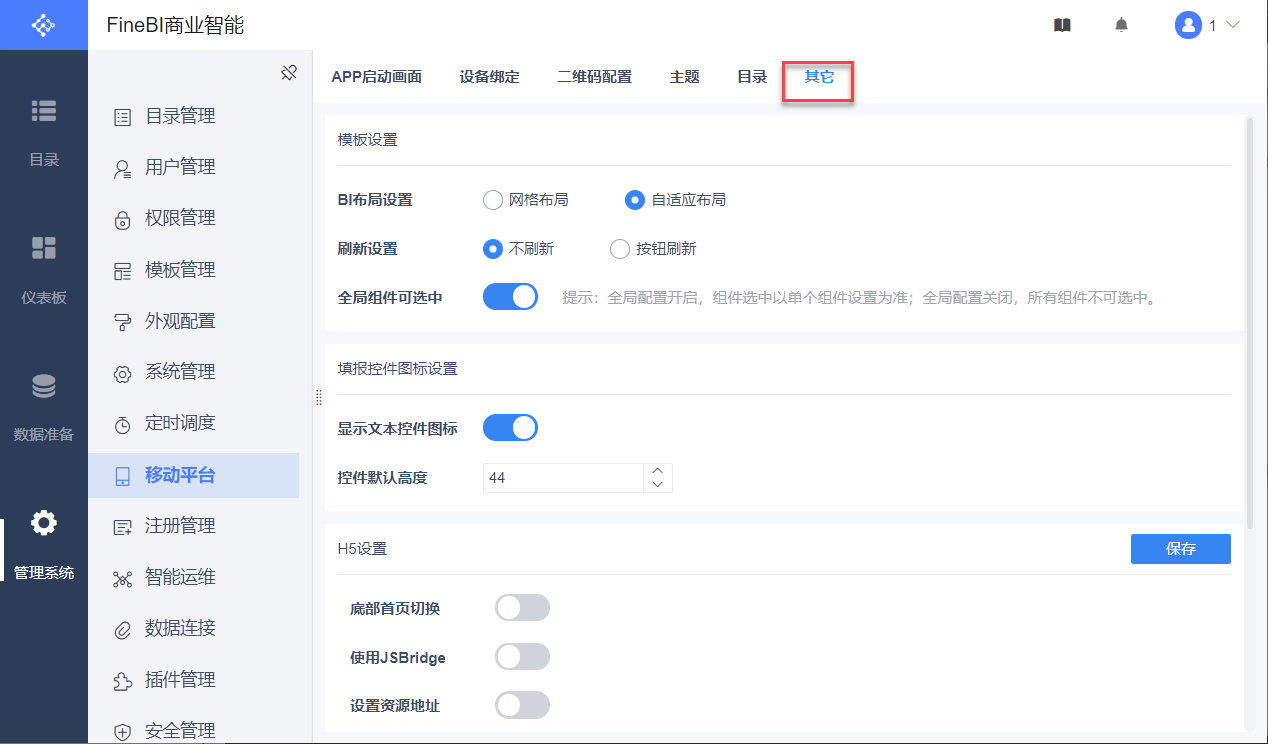Click the 控件默认高度 input field
The width and height of the screenshot is (1268, 744).
(x=562, y=478)
